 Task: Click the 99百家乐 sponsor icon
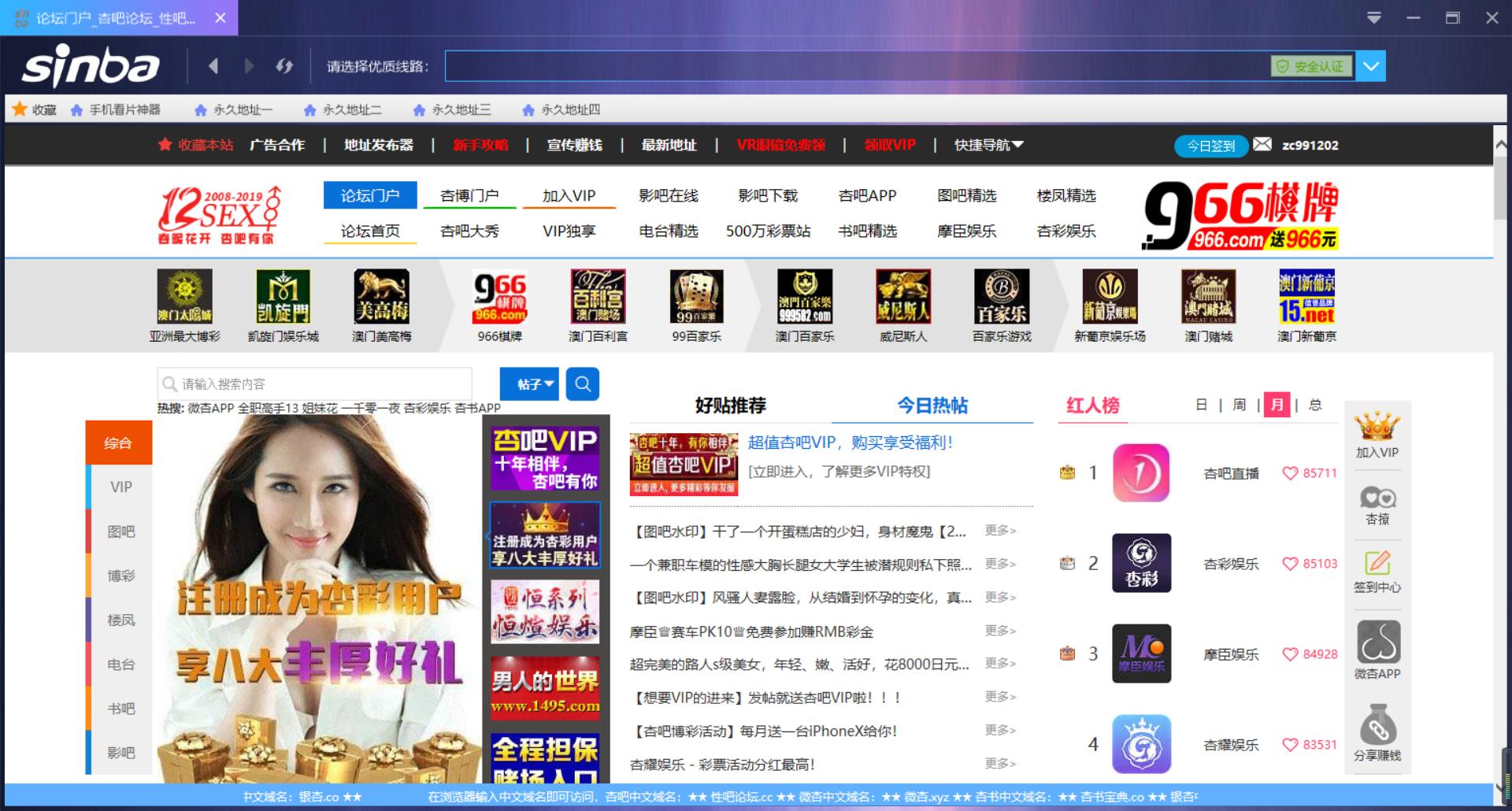(x=697, y=297)
